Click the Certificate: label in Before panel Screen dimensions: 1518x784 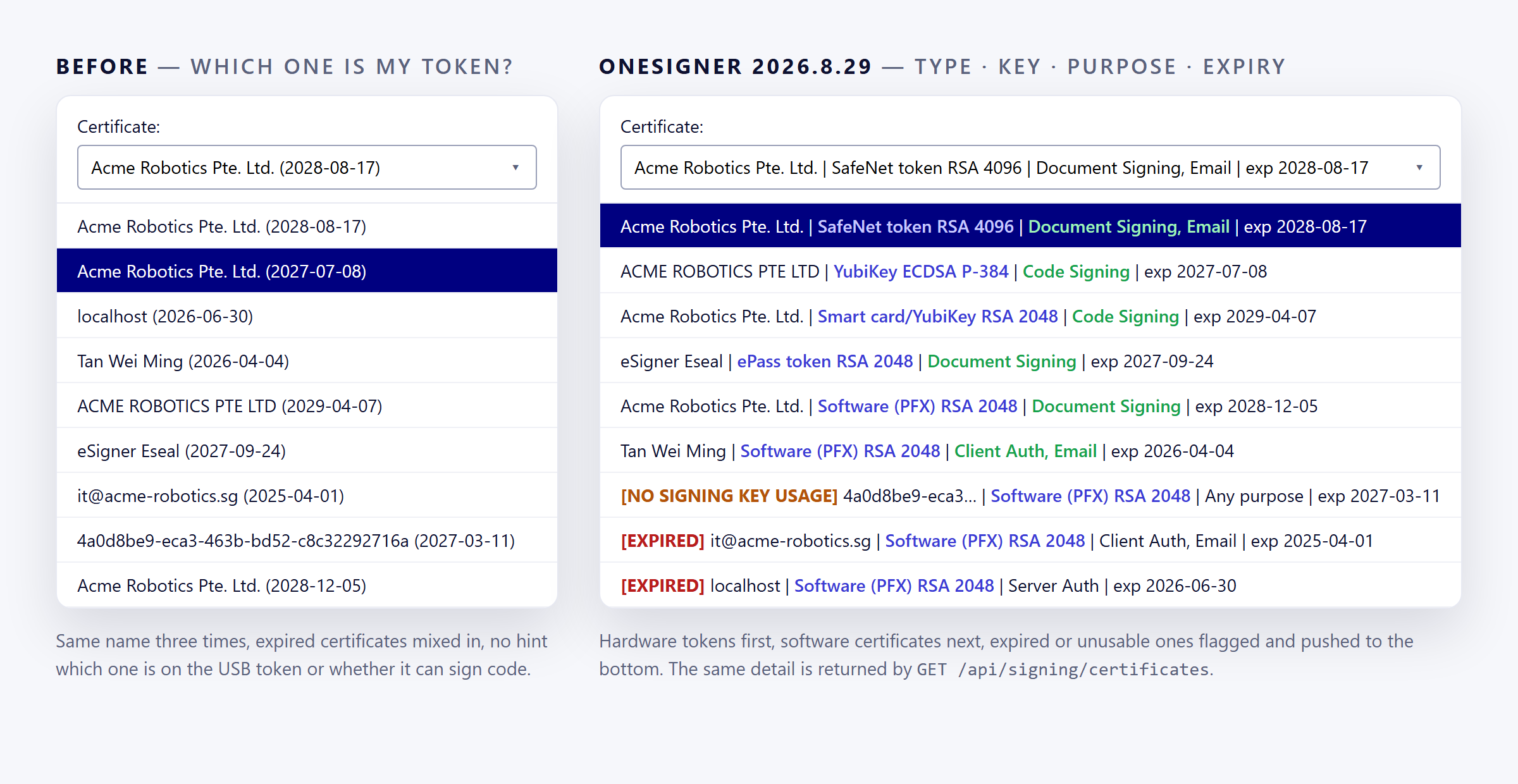point(118,126)
